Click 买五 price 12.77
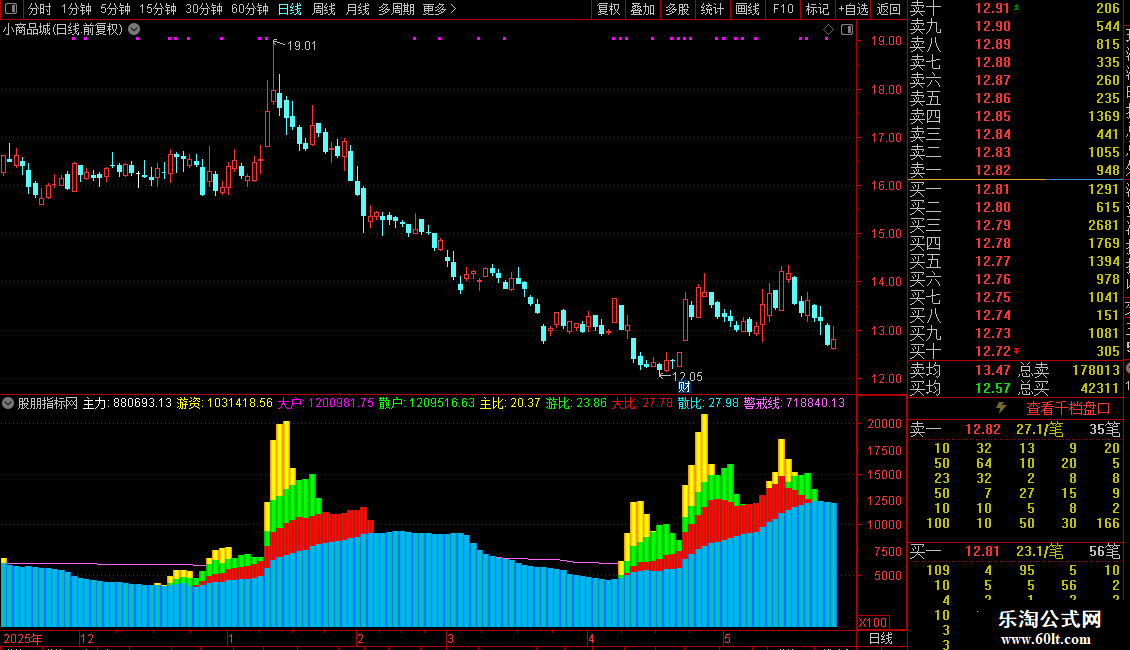 point(992,261)
